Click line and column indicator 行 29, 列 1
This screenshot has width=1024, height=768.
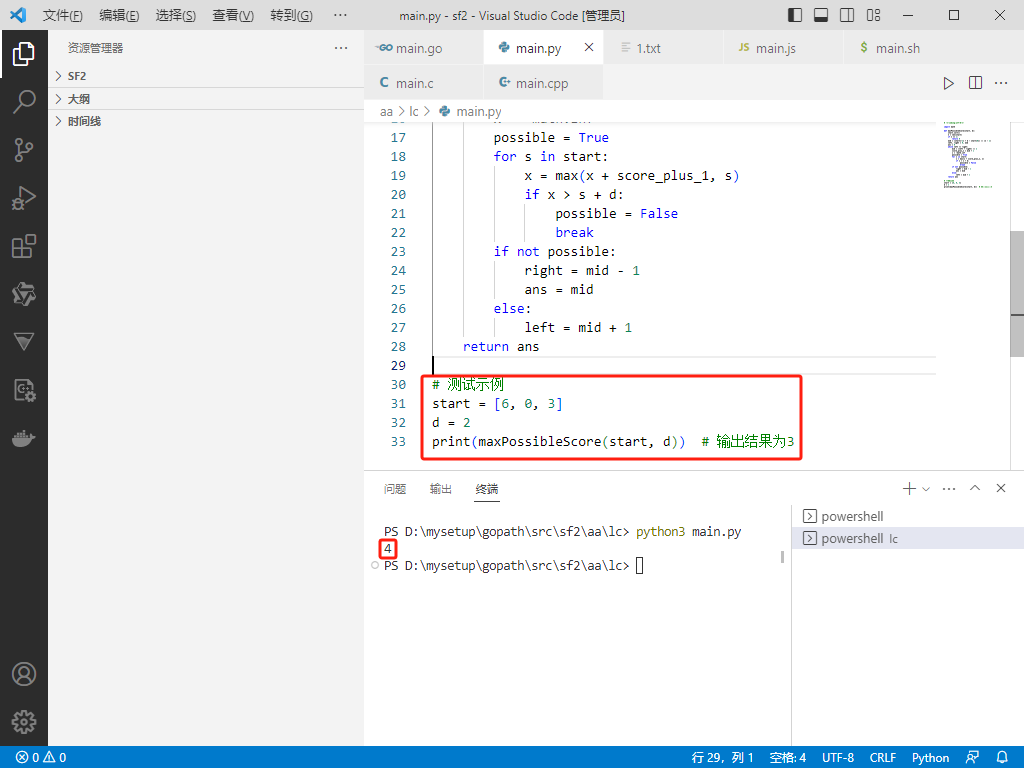click(722, 757)
